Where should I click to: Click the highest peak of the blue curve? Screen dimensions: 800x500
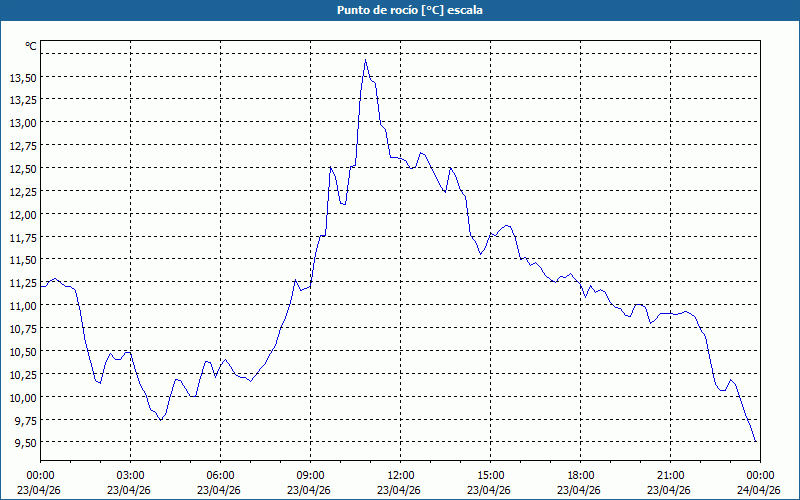pos(365,60)
